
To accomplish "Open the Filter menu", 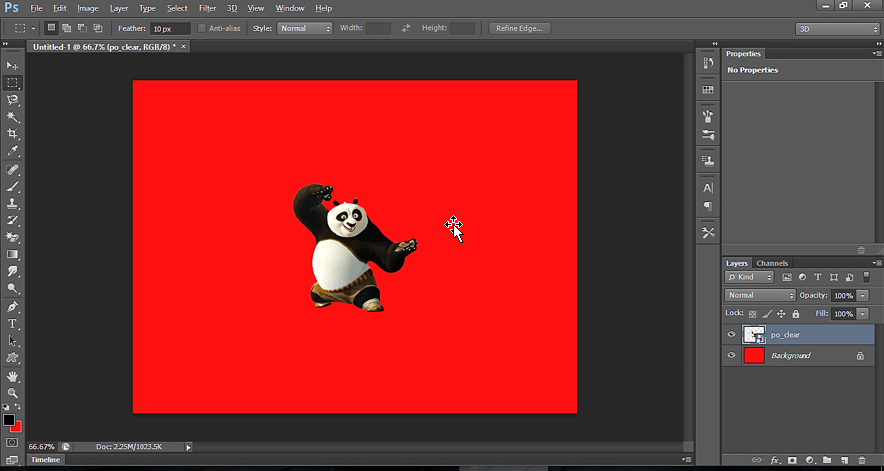I will pyautogui.click(x=207, y=8).
